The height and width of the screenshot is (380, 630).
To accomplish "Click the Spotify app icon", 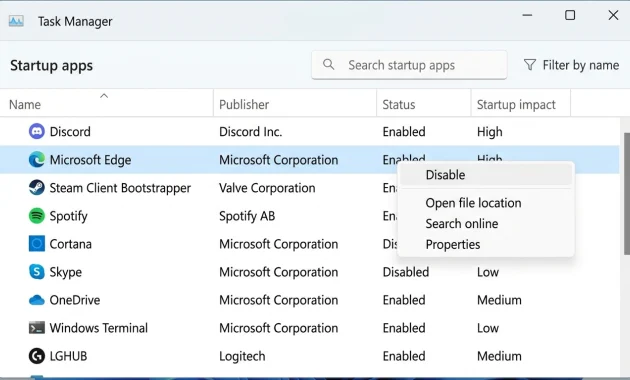I will click(x=37, y=216).
